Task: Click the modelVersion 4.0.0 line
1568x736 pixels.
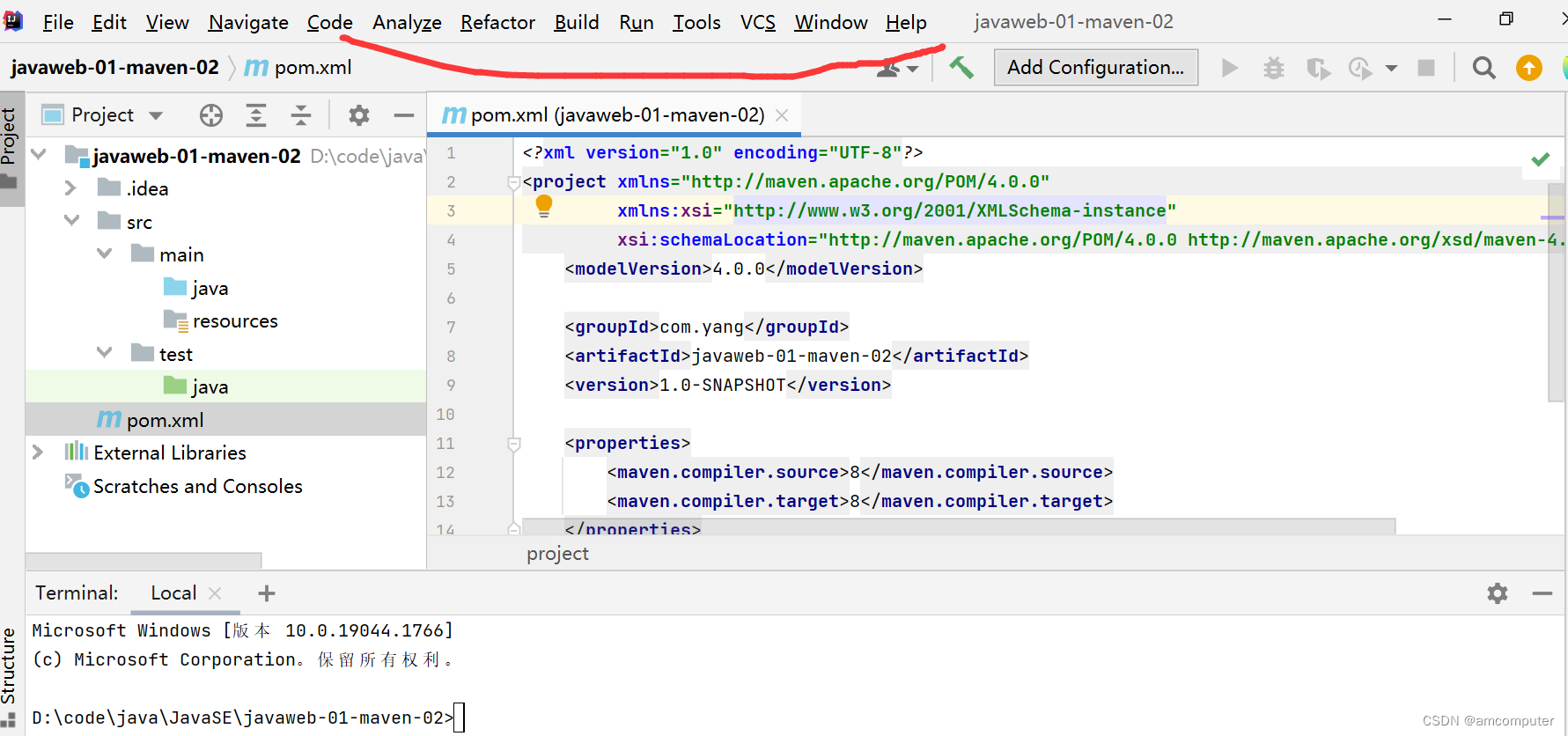Action: pos(744,269)
